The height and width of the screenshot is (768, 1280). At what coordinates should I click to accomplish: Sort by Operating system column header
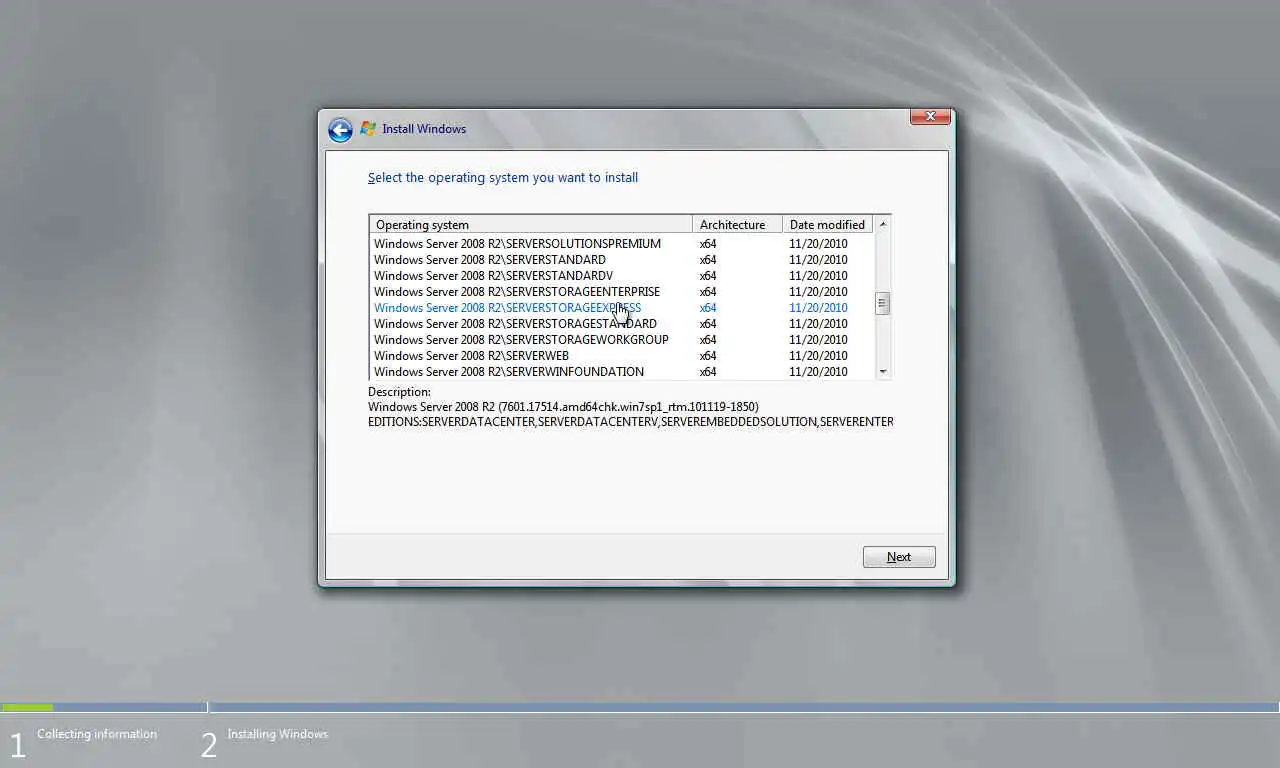pyautogui.click(x=531, y=225)
